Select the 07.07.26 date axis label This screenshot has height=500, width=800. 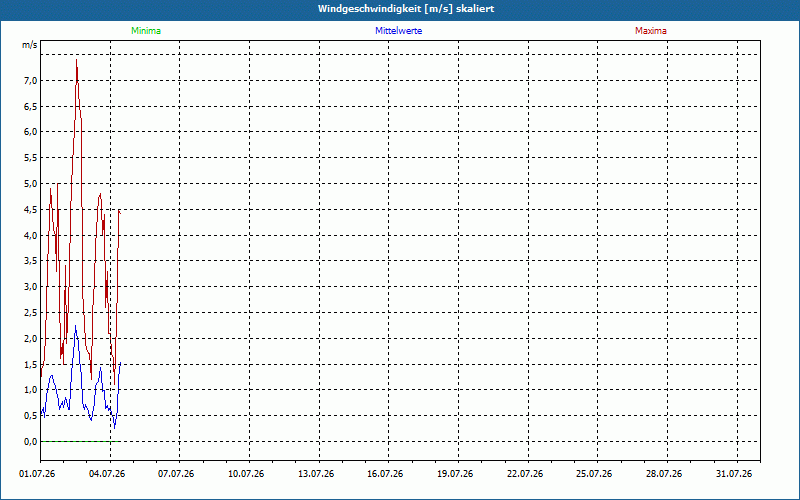click(176, 474)
